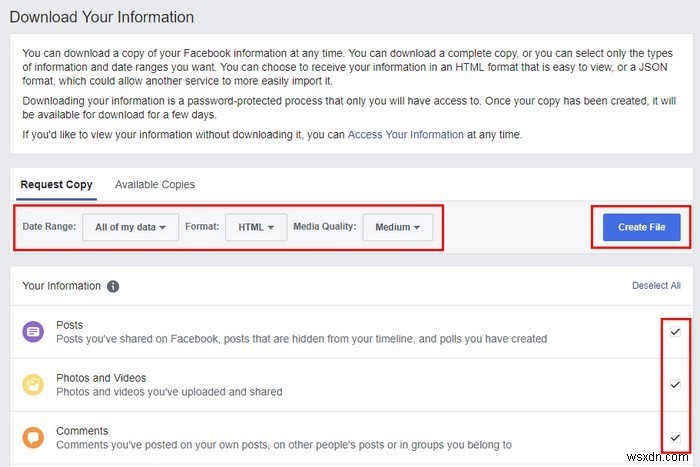
Task: Switch to the Available Copies tab
Action: (155, 184)
